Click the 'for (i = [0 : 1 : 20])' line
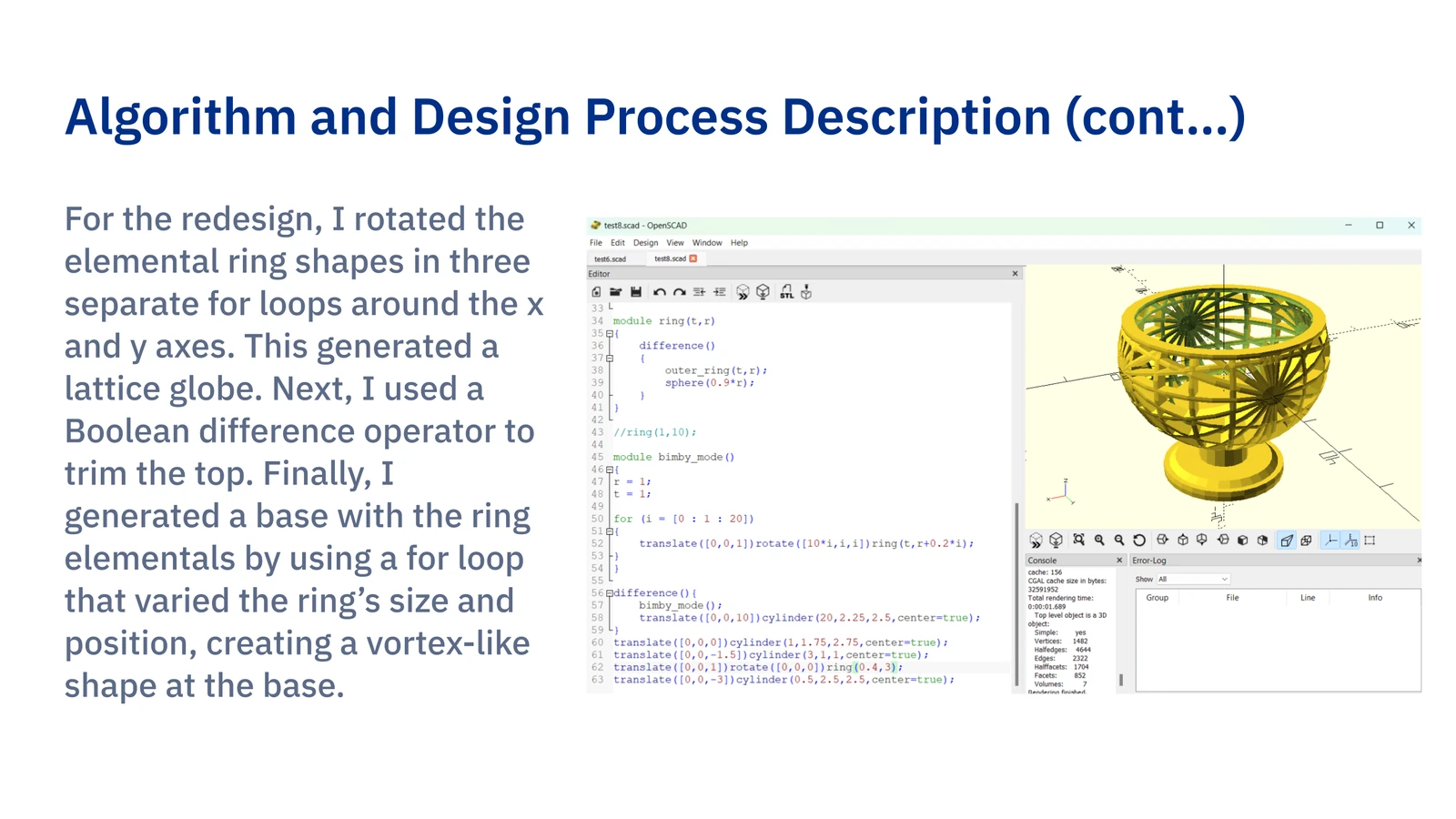Screen dimensions: 1456x819 point(683,519)
